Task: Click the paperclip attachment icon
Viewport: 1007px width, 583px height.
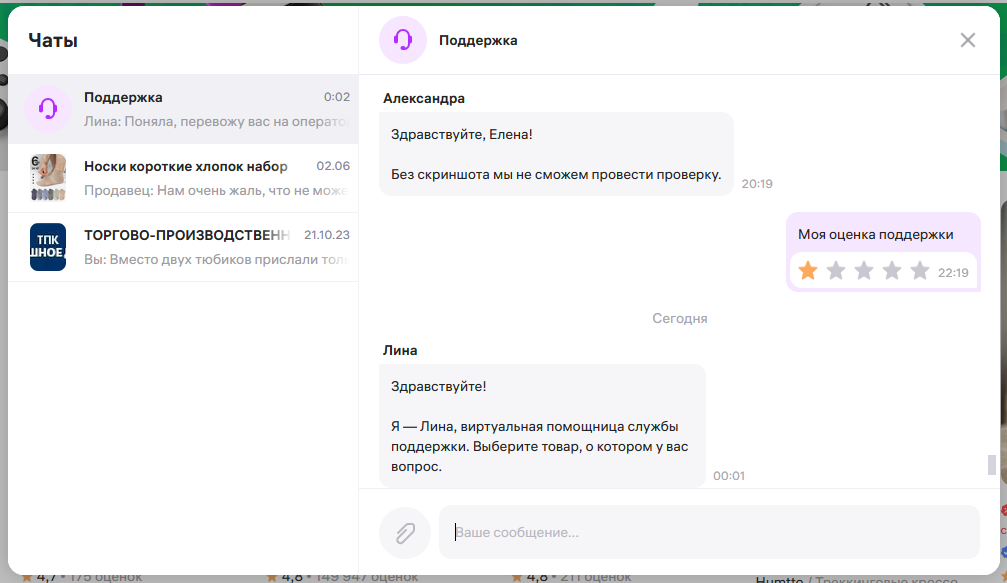Action: [x=404, y=532]
